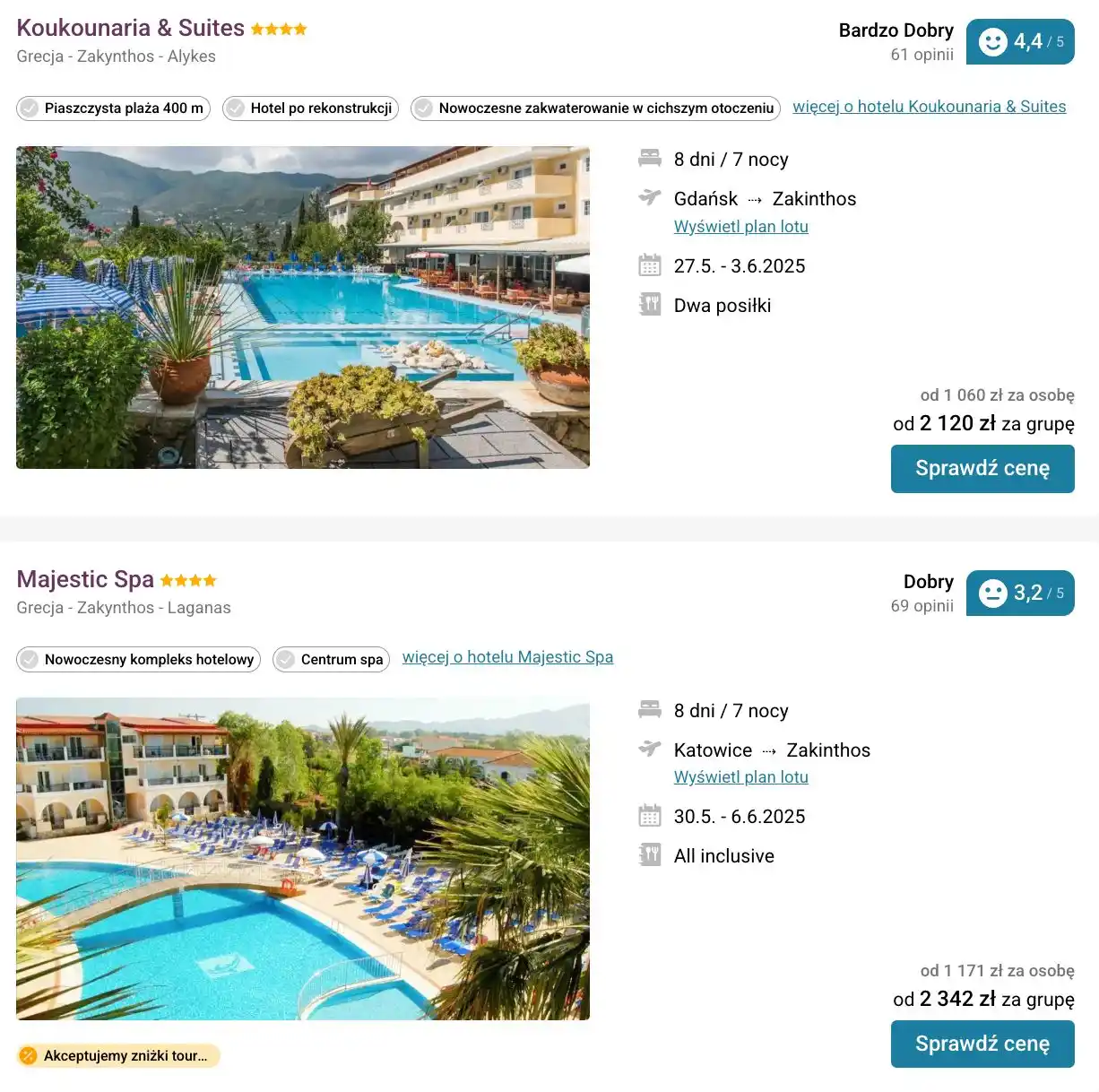Click the percent discount icon on yellow badge
Viewport: 1099px width, 1092px height.
(x=30, y=1055)
